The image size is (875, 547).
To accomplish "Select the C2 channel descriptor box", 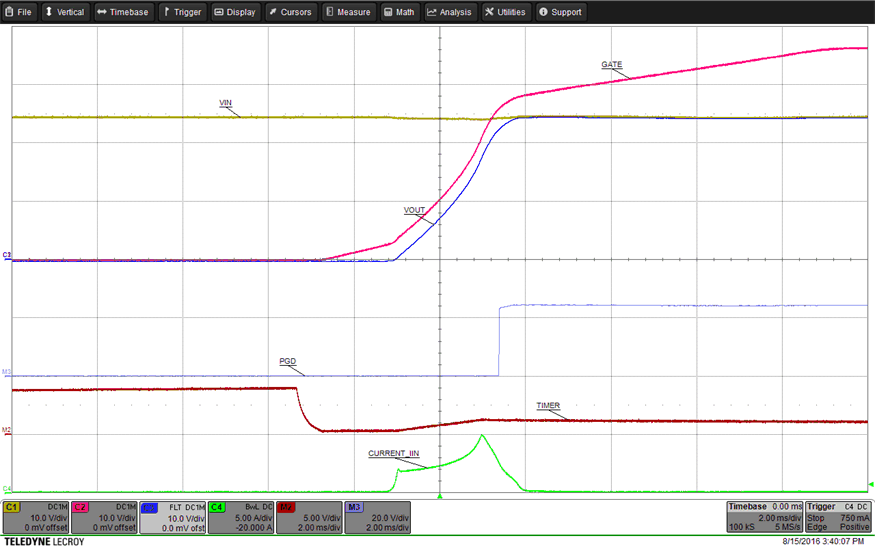I will click(103, 517).
